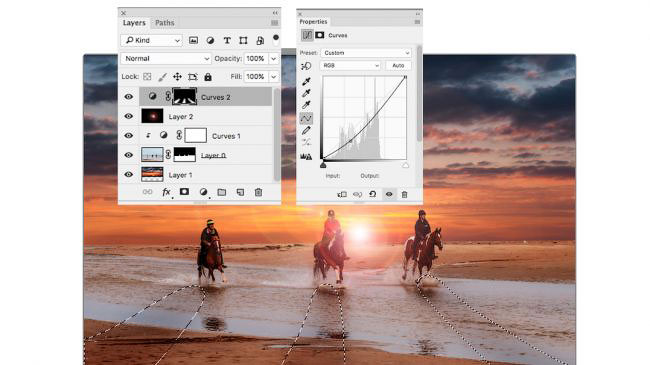The width and height of the screenshot is (650, 365).
Task: Pick white point eyedropper
Action: (306, 105)
